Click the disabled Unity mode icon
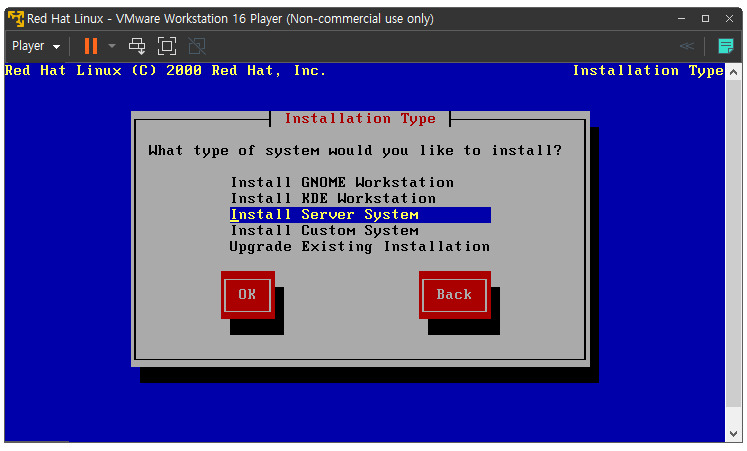747x451 pixels. (197, 46)
